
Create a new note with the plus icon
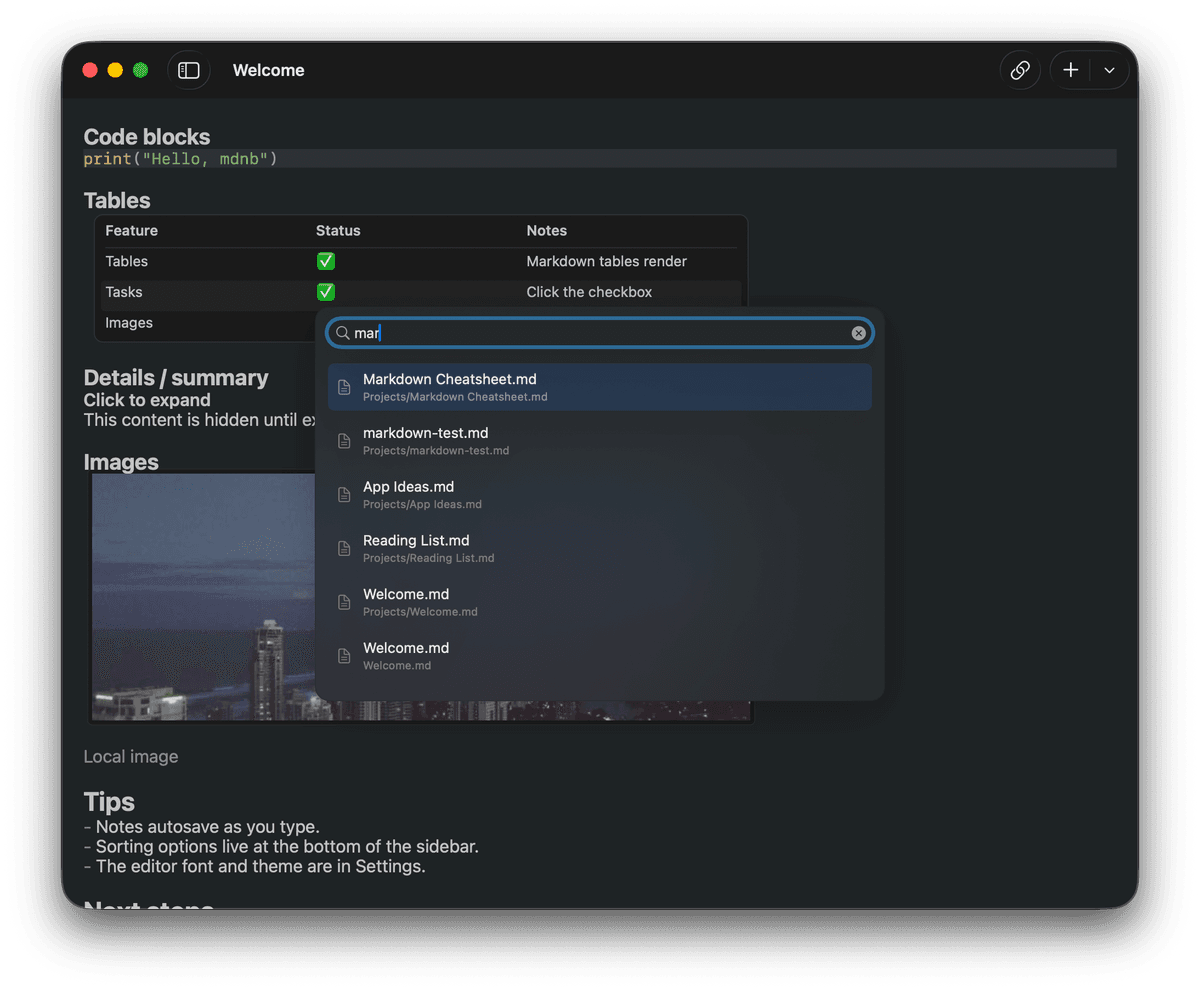coord(1070,70)
